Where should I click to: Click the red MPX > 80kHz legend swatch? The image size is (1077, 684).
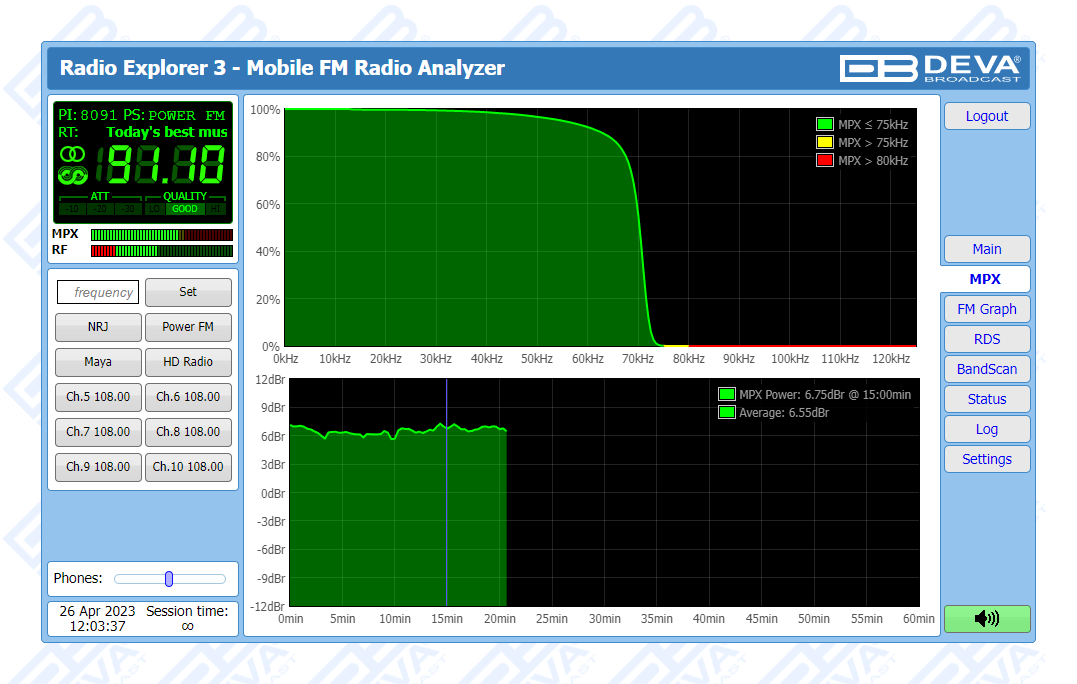pyautogui.click(x=825, y=160)
